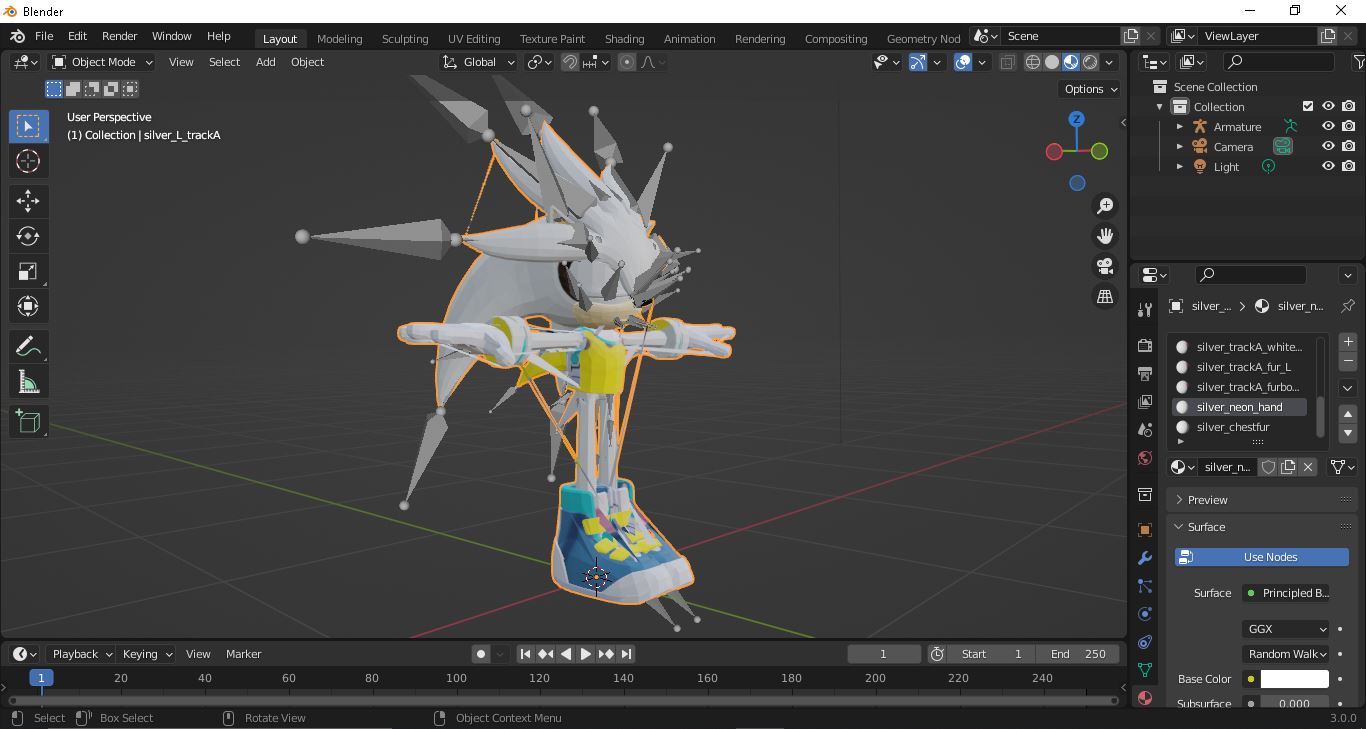Activate the Transform tool

click(x=28, y=306)
